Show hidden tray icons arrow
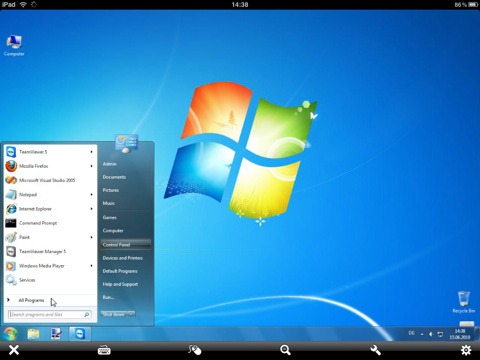Viewport: 480px width, 360px height. 422,334
